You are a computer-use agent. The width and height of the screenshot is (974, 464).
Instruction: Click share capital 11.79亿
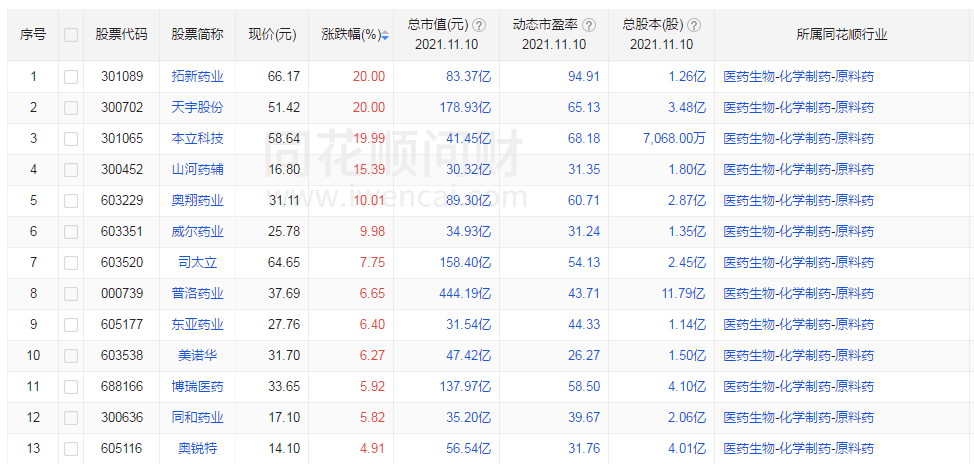pyautogui.click(x=683, y=293)
